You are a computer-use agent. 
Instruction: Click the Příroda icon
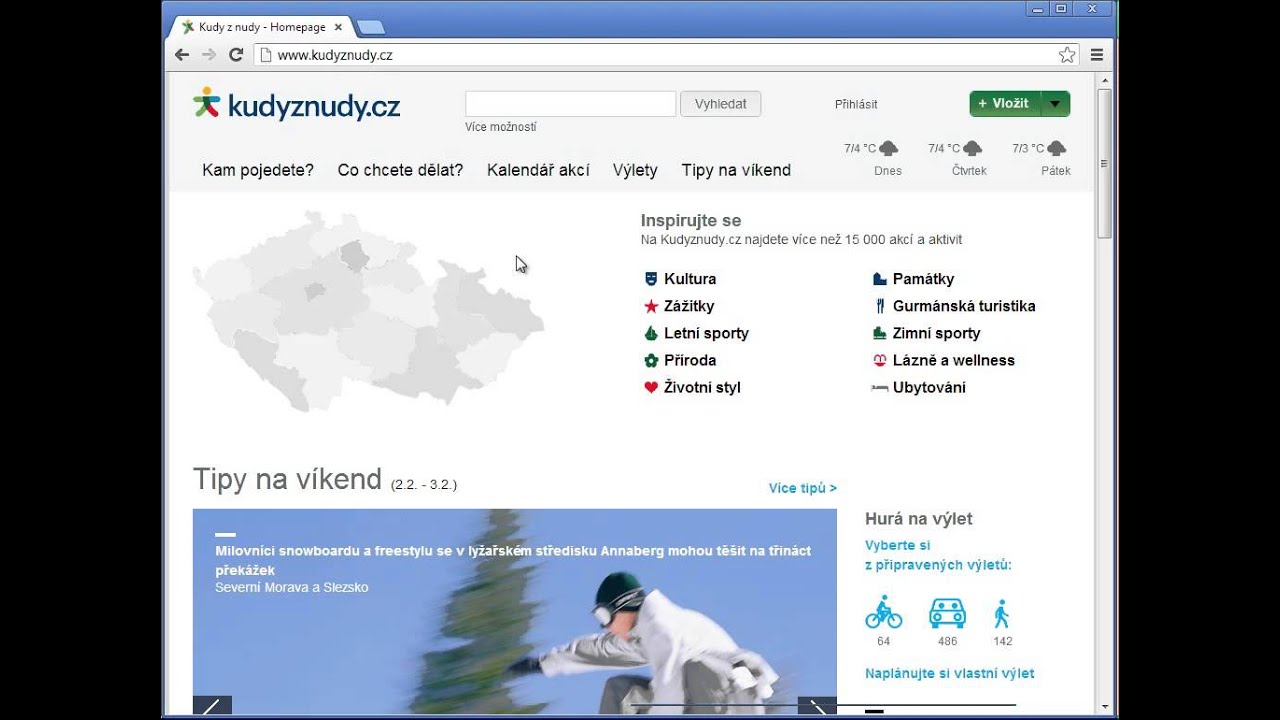[651, 360]
